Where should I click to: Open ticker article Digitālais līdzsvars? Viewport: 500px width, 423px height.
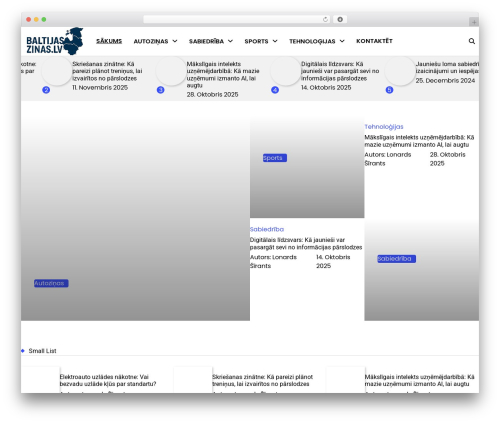coord(340,71)
